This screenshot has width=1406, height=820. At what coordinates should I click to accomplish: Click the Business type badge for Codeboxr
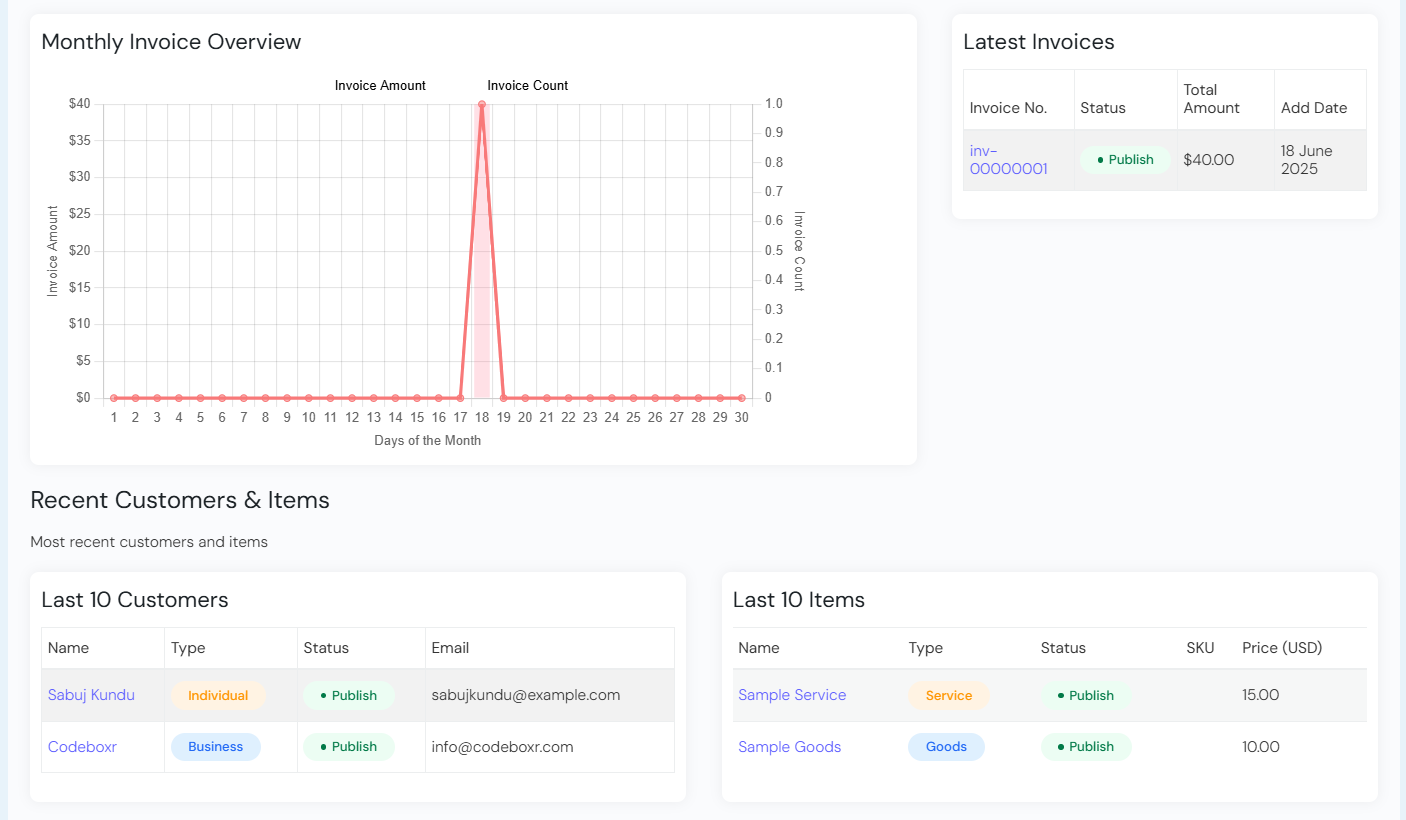(x=215, y=747)
